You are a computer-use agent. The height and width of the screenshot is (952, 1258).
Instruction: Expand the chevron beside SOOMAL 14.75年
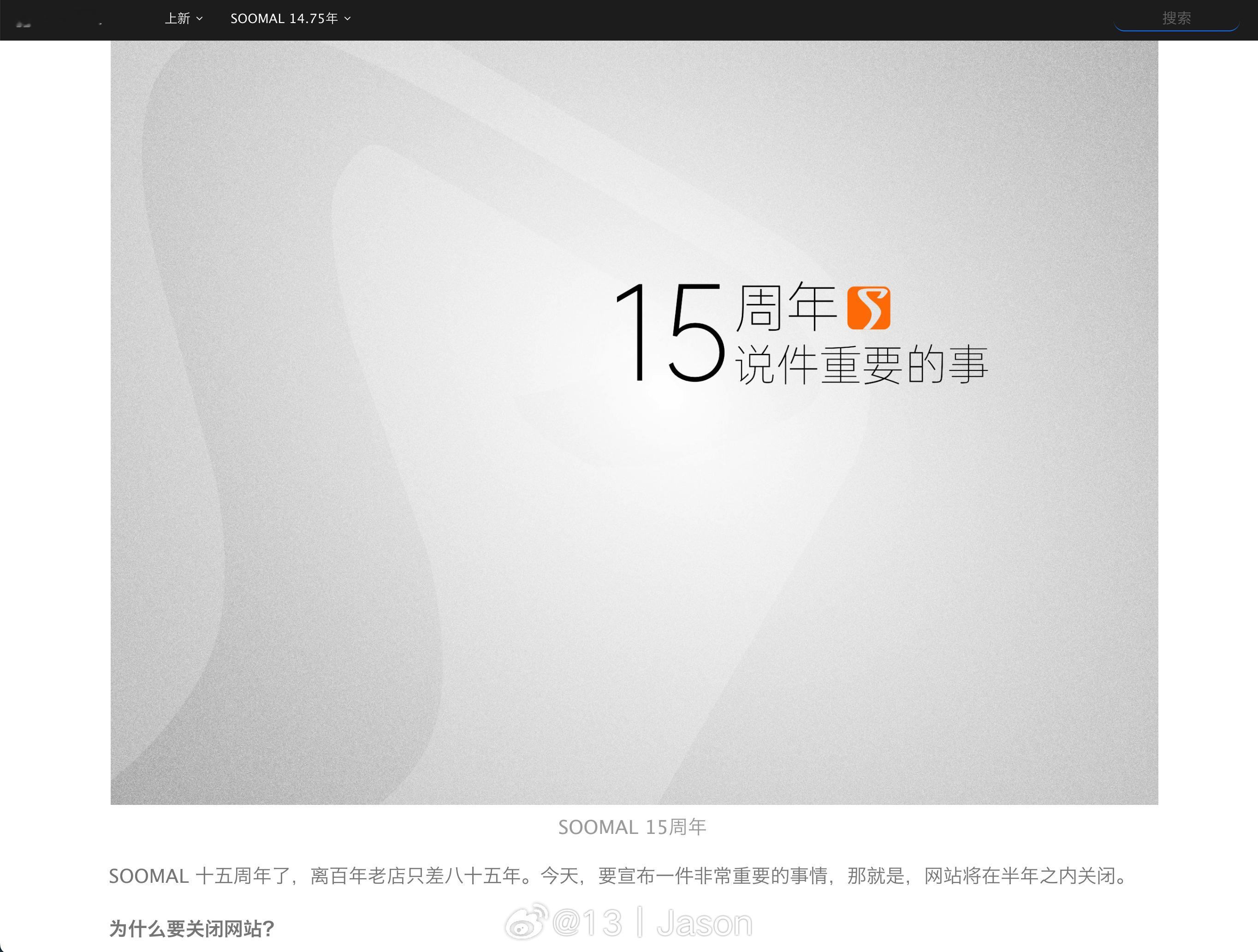(348, 19)
